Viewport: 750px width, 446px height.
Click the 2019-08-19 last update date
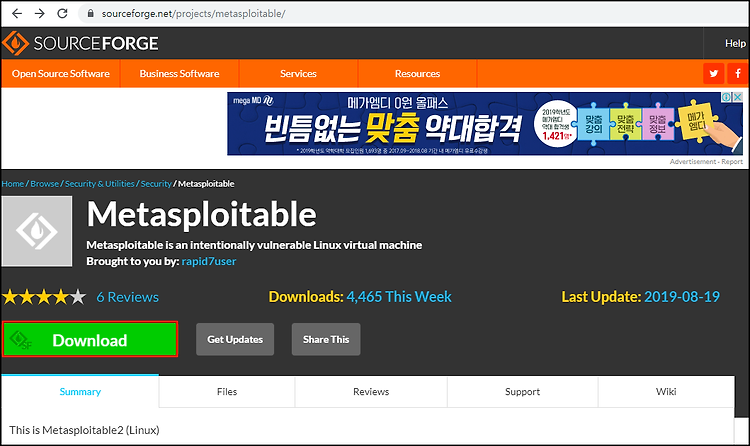tap(682, 297)
